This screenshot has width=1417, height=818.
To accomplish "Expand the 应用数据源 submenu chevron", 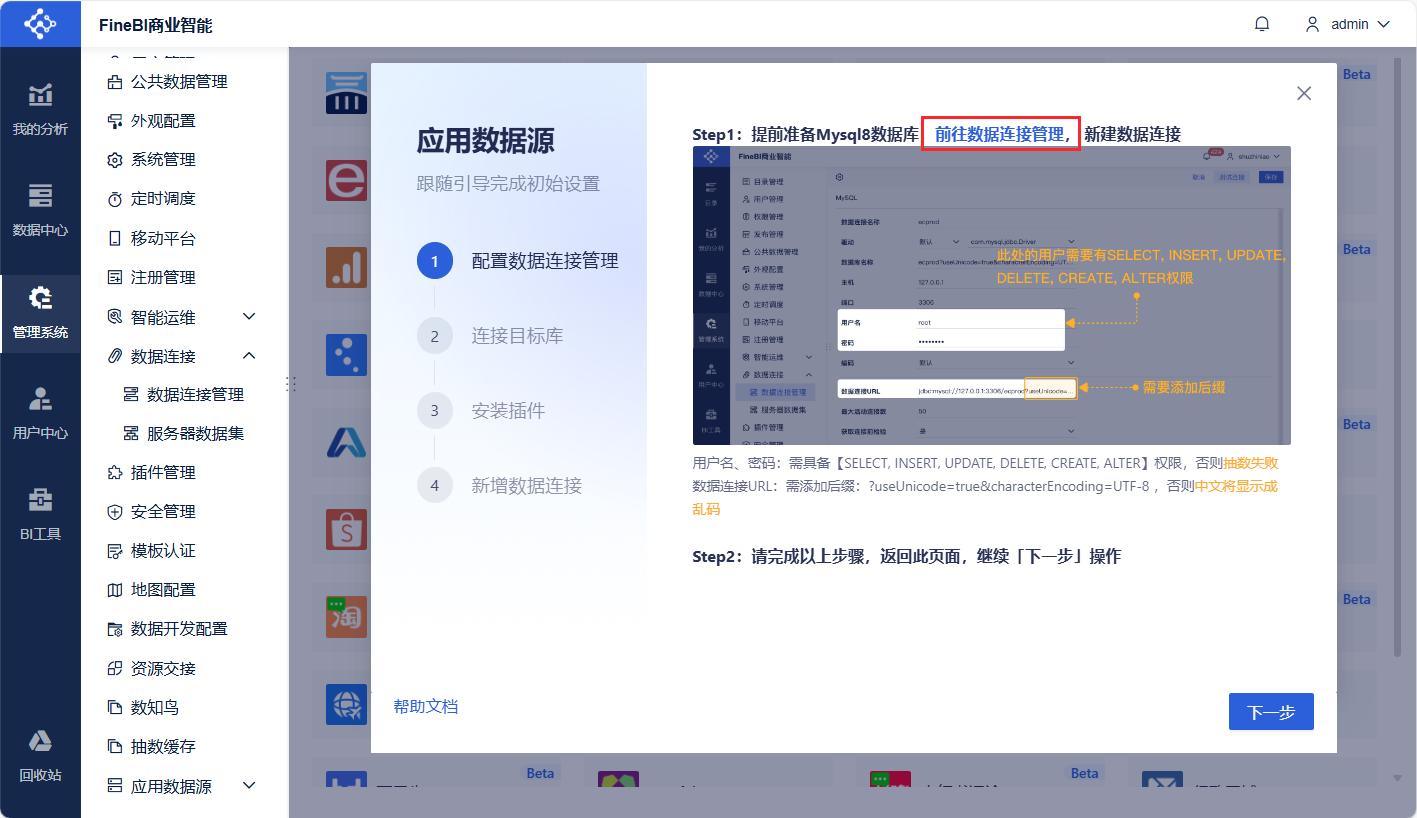I will click(250, 786).
